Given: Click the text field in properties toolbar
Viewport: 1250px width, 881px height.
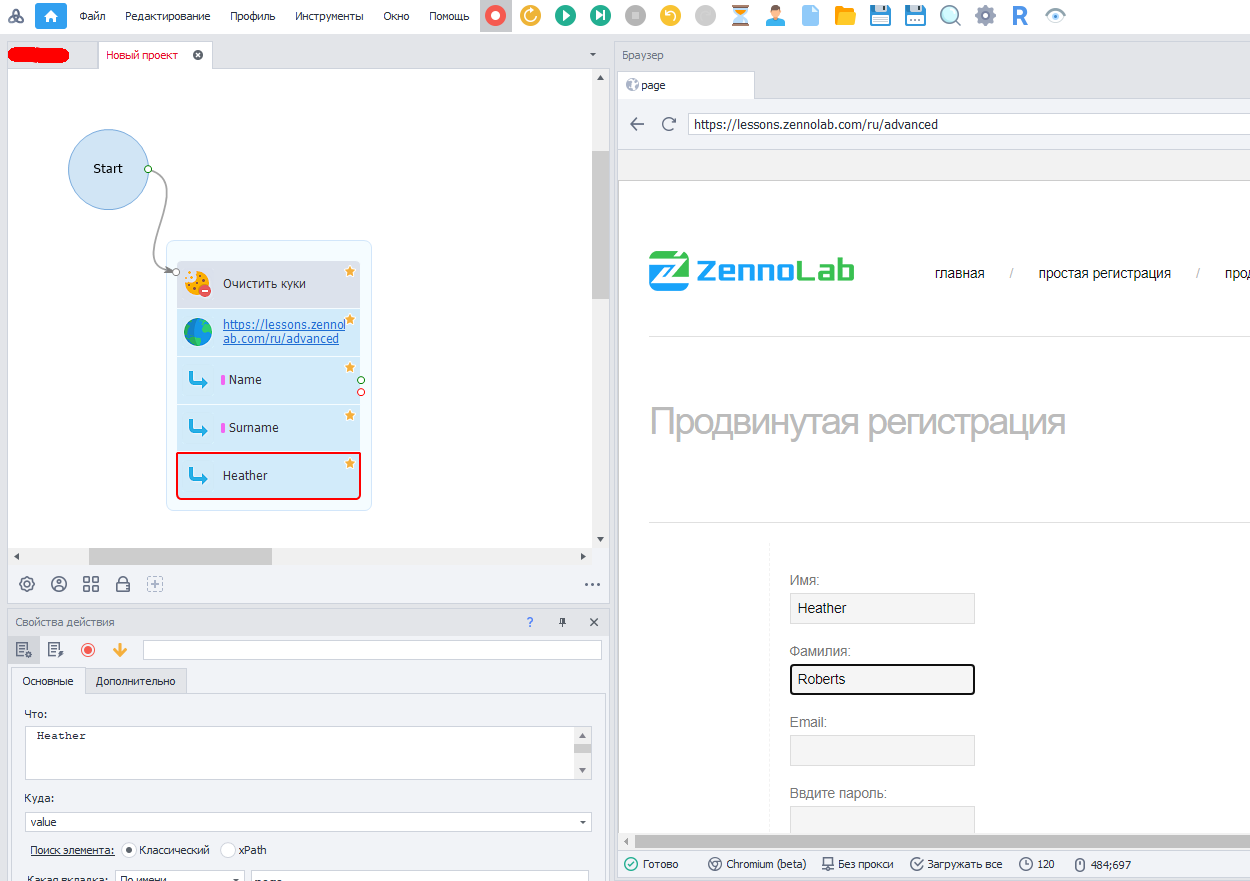Looking at the screenshot, I should pyautogui.click(x=372, y=650).
